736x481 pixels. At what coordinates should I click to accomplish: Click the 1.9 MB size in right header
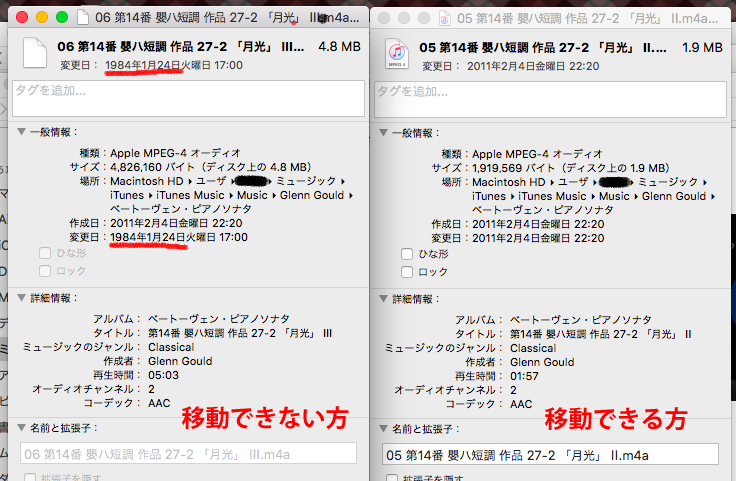(x=702, y=48)
